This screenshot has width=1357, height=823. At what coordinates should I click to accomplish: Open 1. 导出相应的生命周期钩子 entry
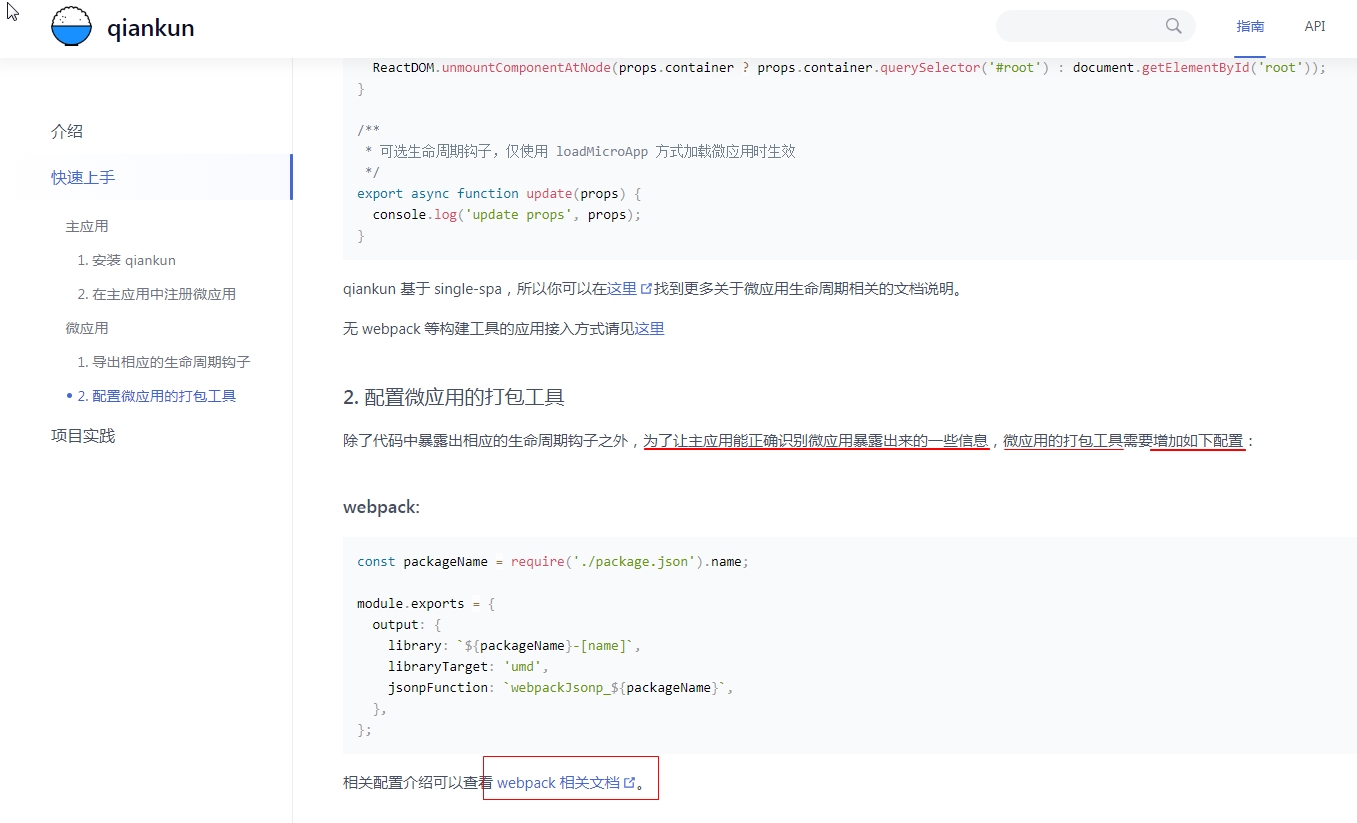click(164, 362)
